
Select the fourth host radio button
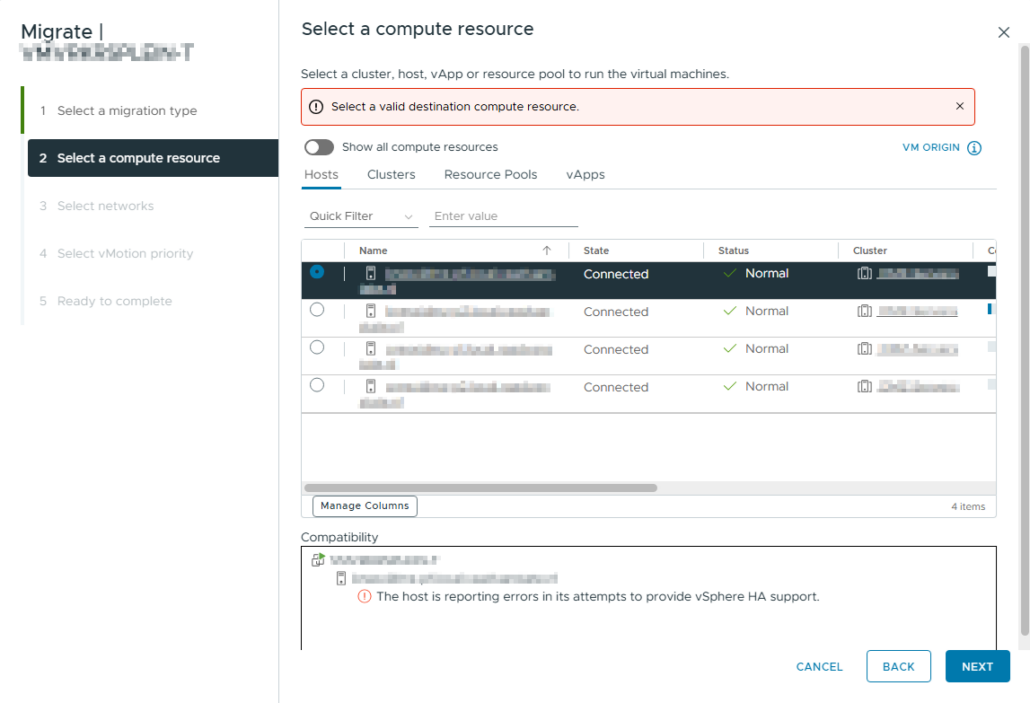[x=317, y=385]
